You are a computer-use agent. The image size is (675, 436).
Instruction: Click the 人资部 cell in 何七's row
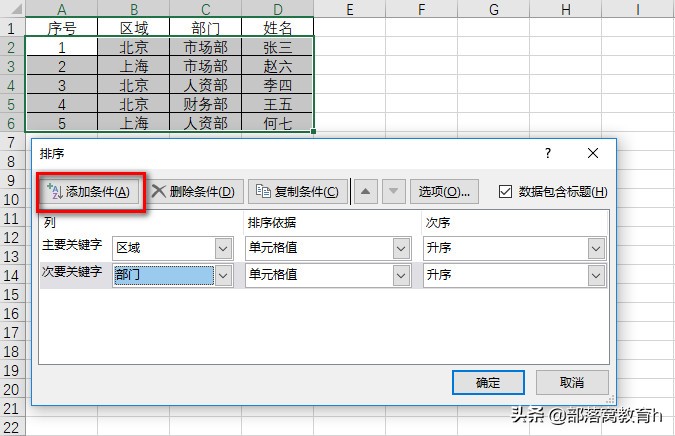coord(206,123)
